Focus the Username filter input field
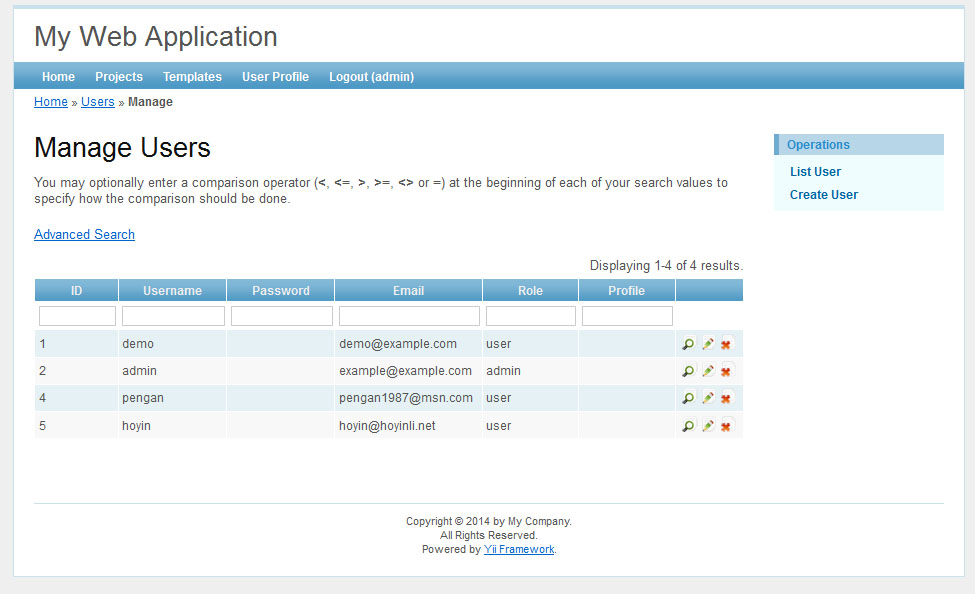The height and width of the screenshot is (594, 975). pos(173,316)
